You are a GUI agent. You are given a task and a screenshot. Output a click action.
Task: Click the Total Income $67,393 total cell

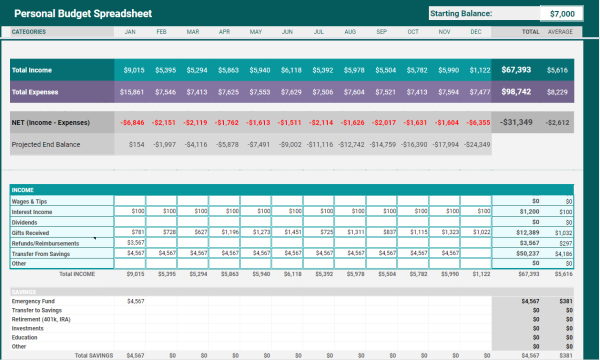point(516,70)
